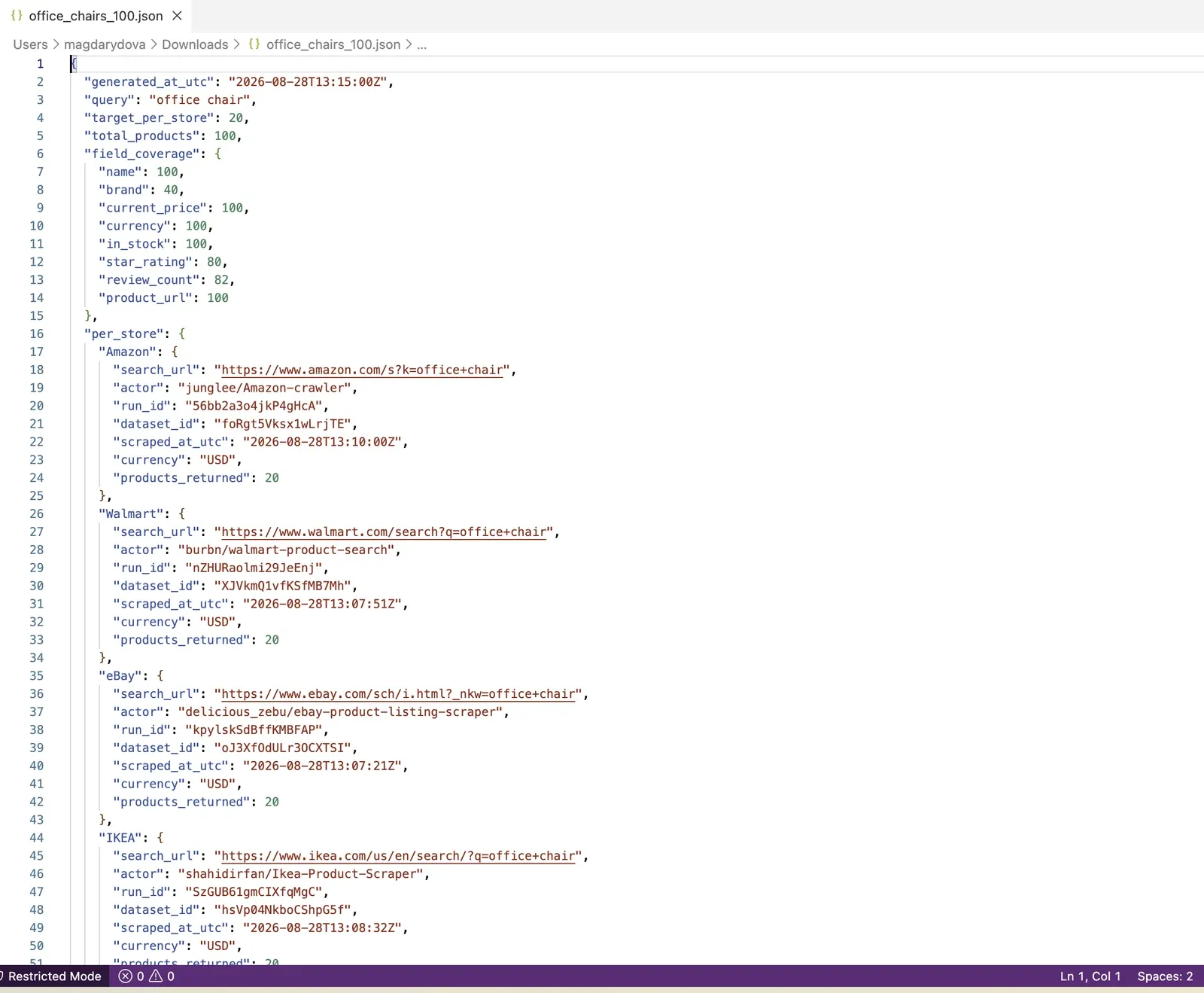This screenshot has width=1204, height=993.
Task: Follow the IKEA search URL link
Action: coord(398,856)
